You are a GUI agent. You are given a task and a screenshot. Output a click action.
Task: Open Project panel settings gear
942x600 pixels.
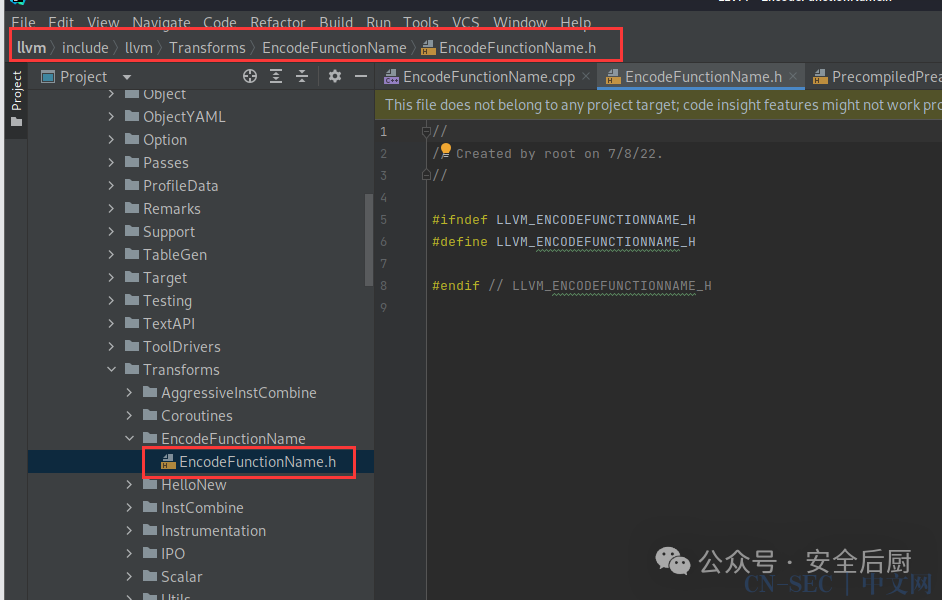point(335,76)
